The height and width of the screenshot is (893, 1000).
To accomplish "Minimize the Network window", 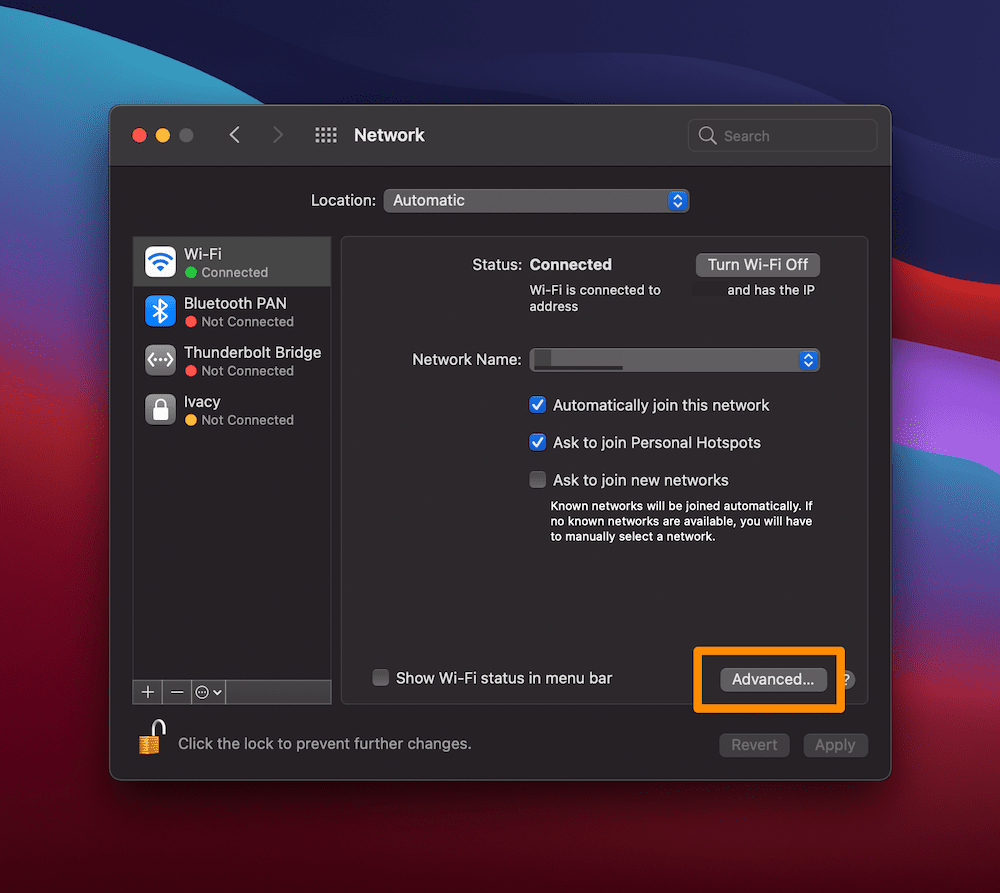I will point(163,135).
